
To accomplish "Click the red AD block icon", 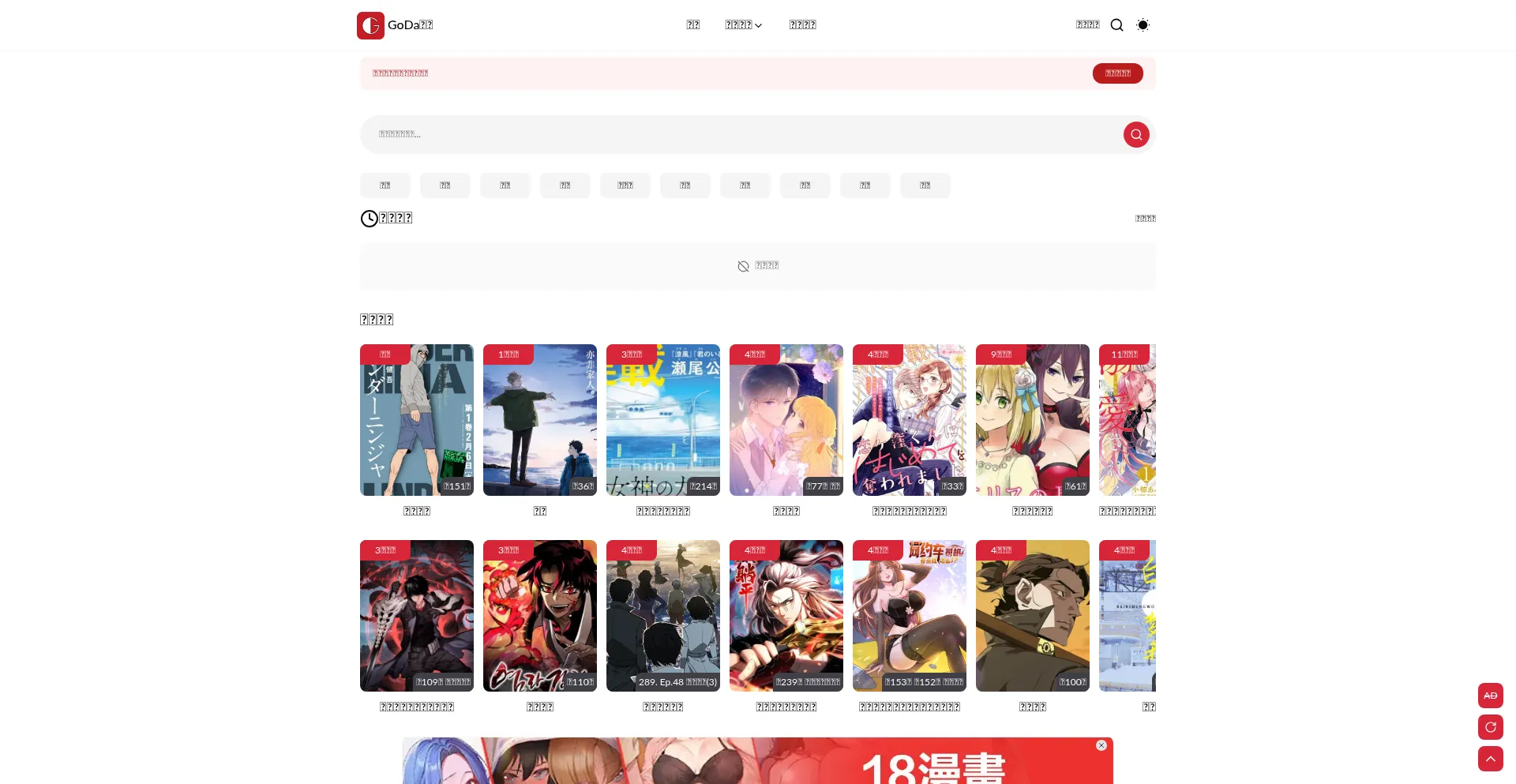I will click(x=1490, y=696).
